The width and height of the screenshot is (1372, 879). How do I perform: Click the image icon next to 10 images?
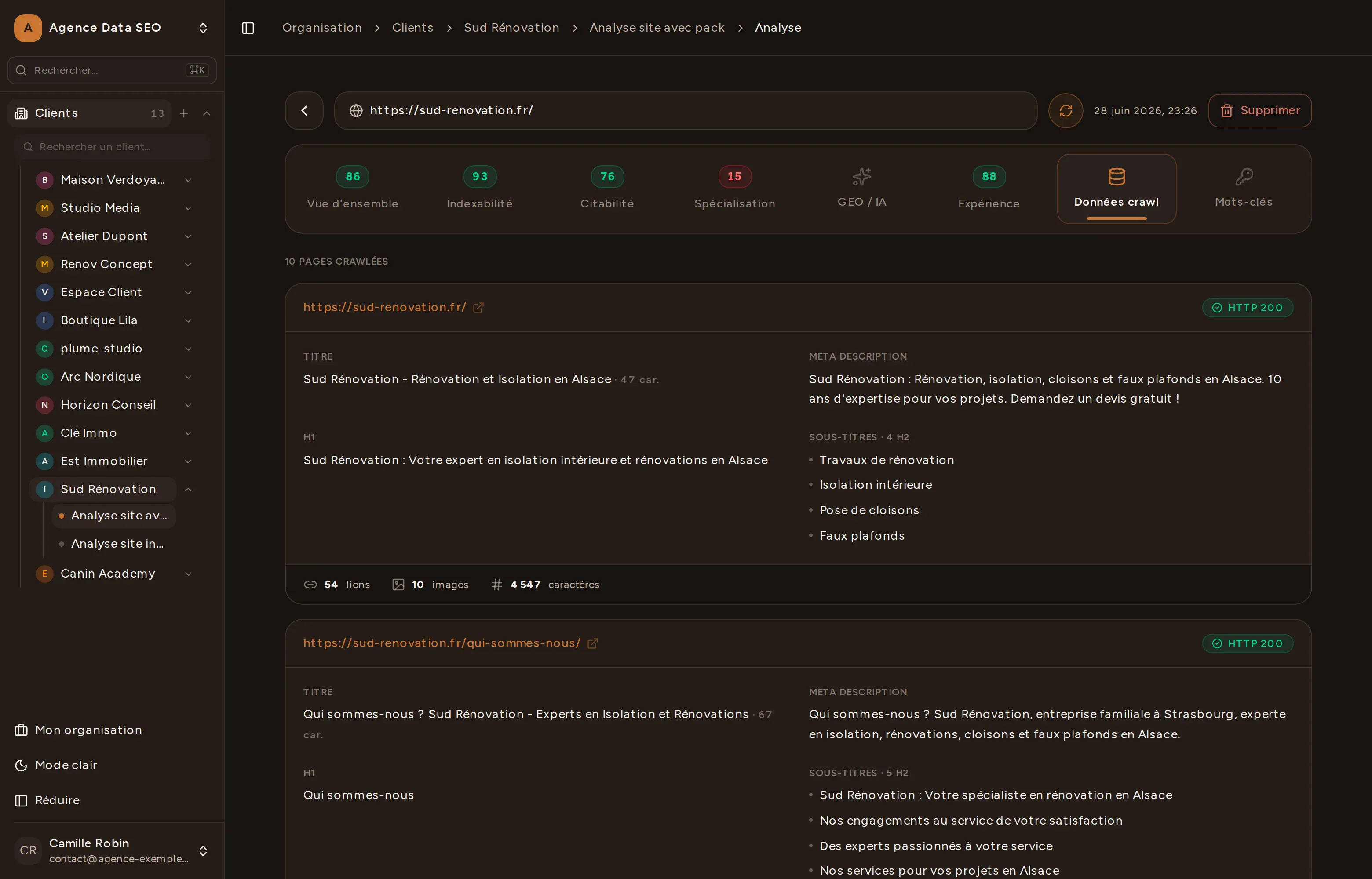(398, 585)
